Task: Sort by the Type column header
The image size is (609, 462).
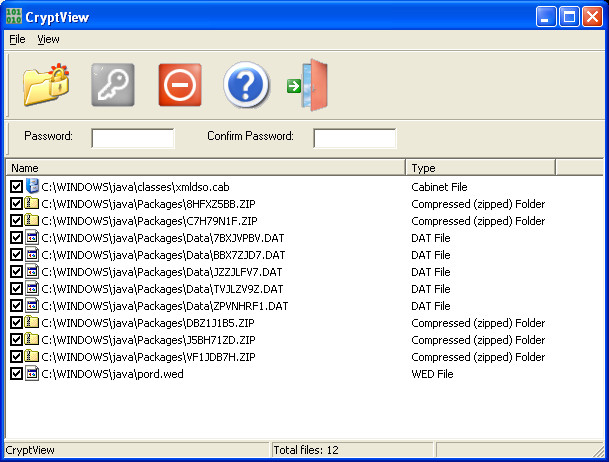Action: coord(481,168)
